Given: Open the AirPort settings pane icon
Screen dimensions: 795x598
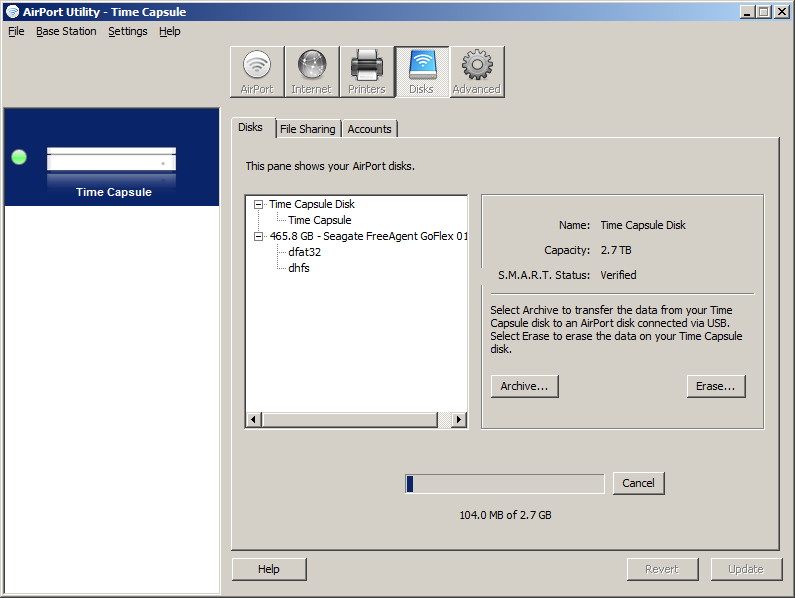Looking at the screenshot, I should (x=257, y=72).
